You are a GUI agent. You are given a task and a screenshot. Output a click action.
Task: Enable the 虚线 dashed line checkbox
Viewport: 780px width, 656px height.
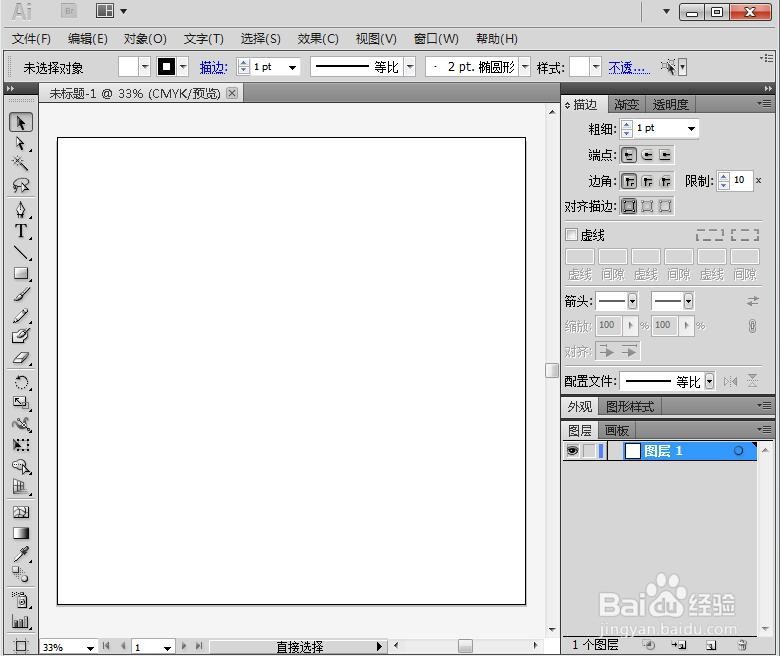[x=572, y=234]
